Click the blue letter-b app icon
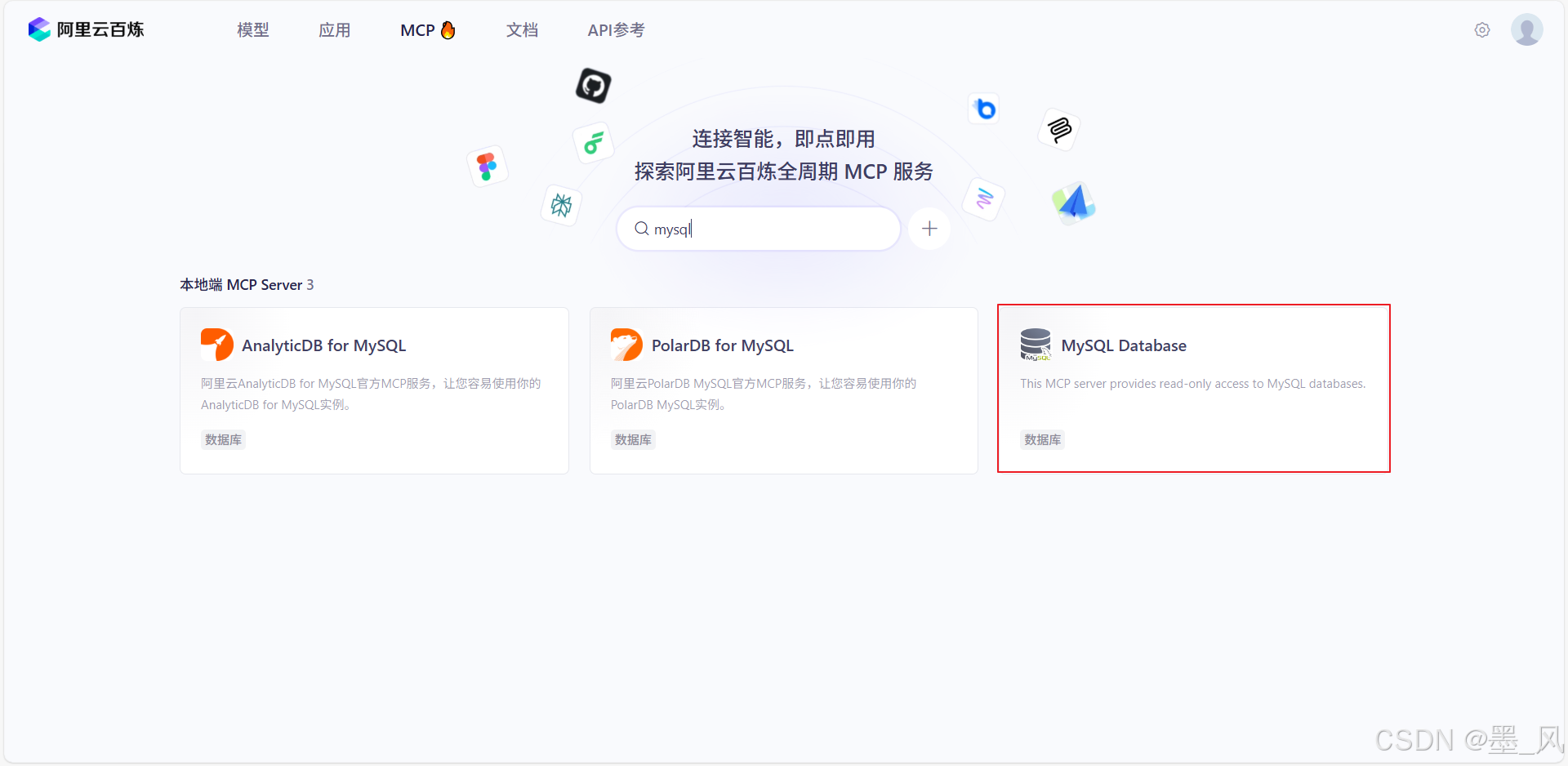1568x766 pixels. pos(983,108)
